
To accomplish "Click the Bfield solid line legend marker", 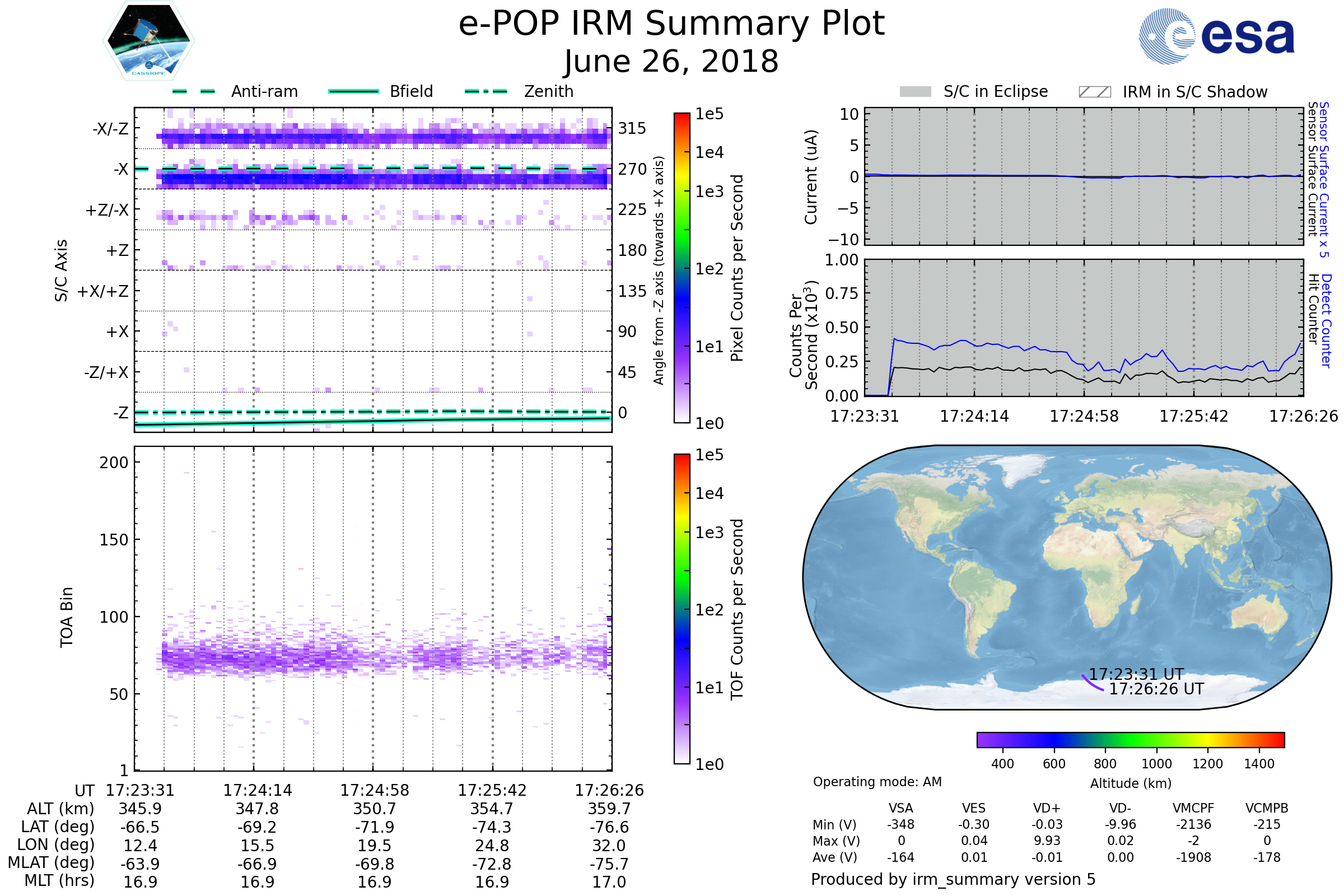I will [x=353, y=91].
